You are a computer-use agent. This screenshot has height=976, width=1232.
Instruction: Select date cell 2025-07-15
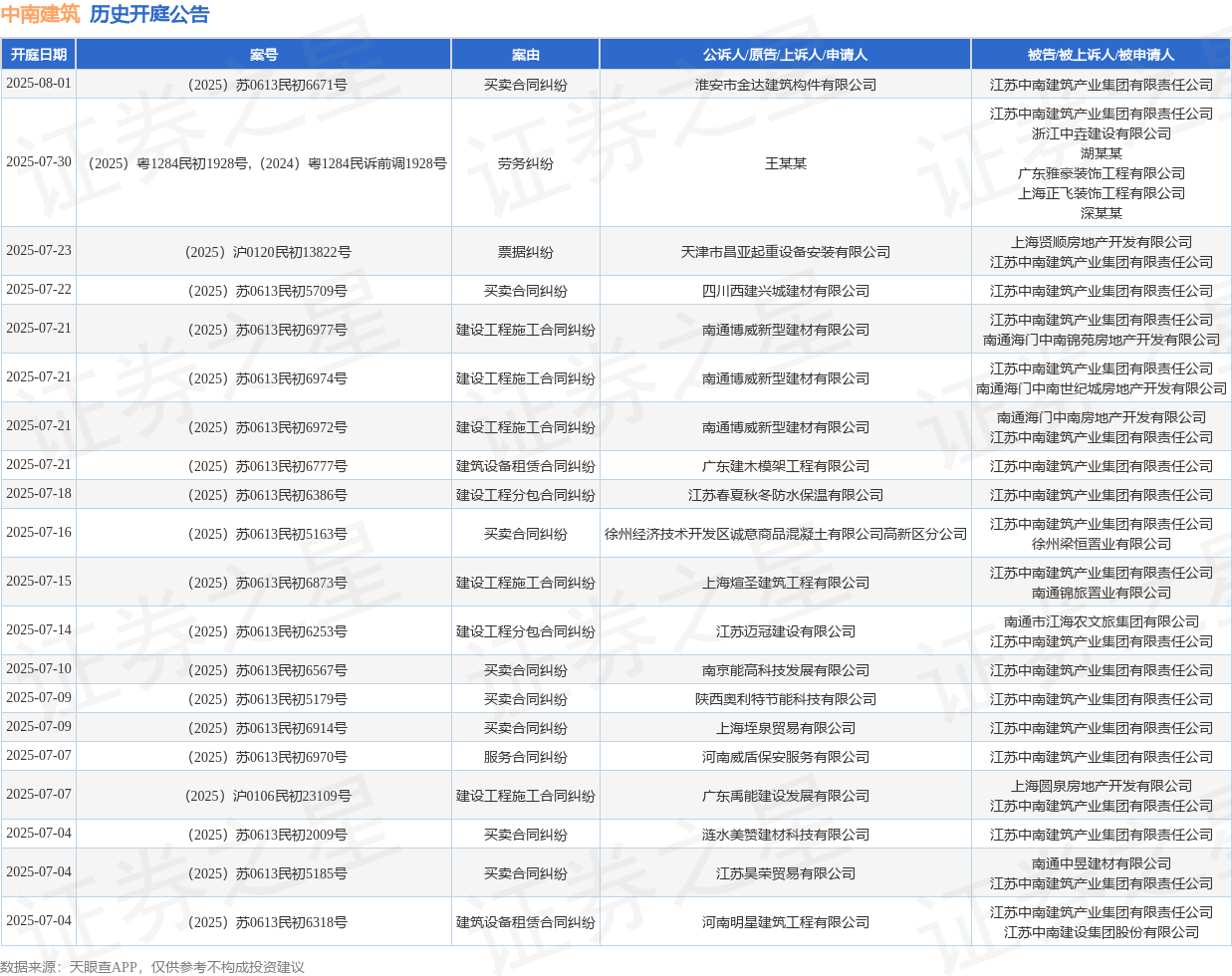(x=39, y=582)
